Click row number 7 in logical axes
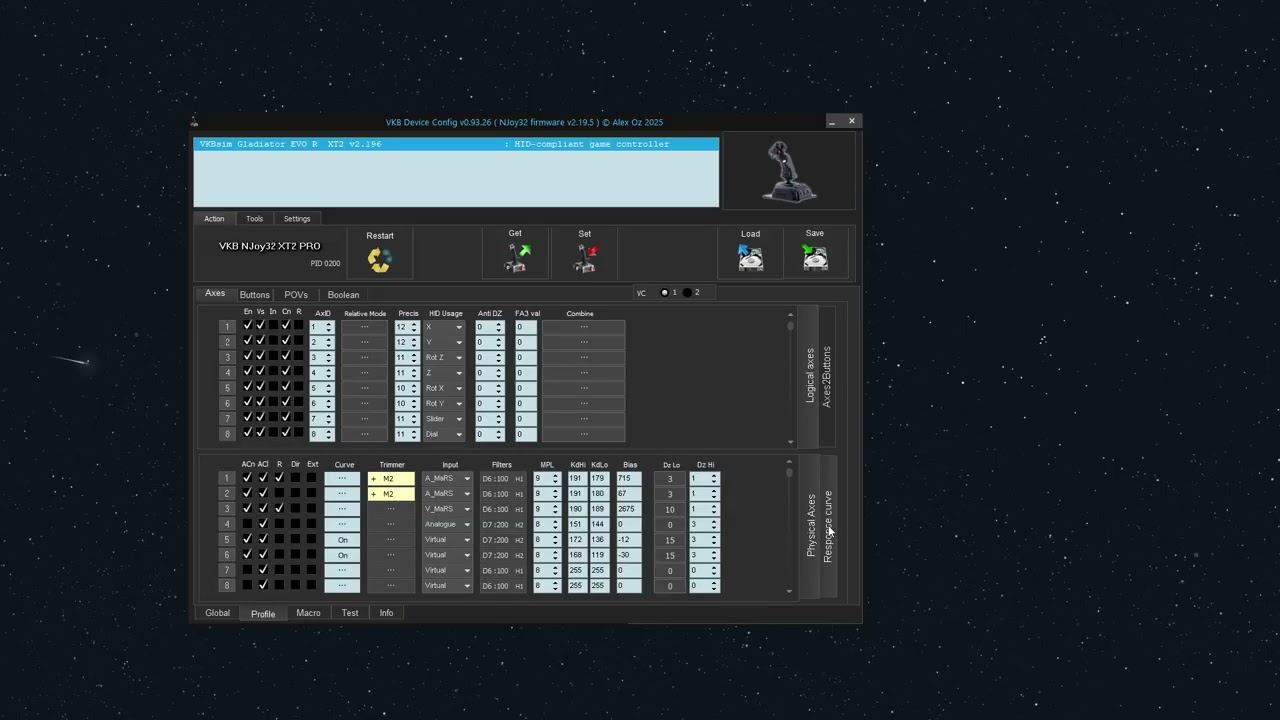Image resolution: width=1280 pixels, height=720 pixels. [228, 419]
